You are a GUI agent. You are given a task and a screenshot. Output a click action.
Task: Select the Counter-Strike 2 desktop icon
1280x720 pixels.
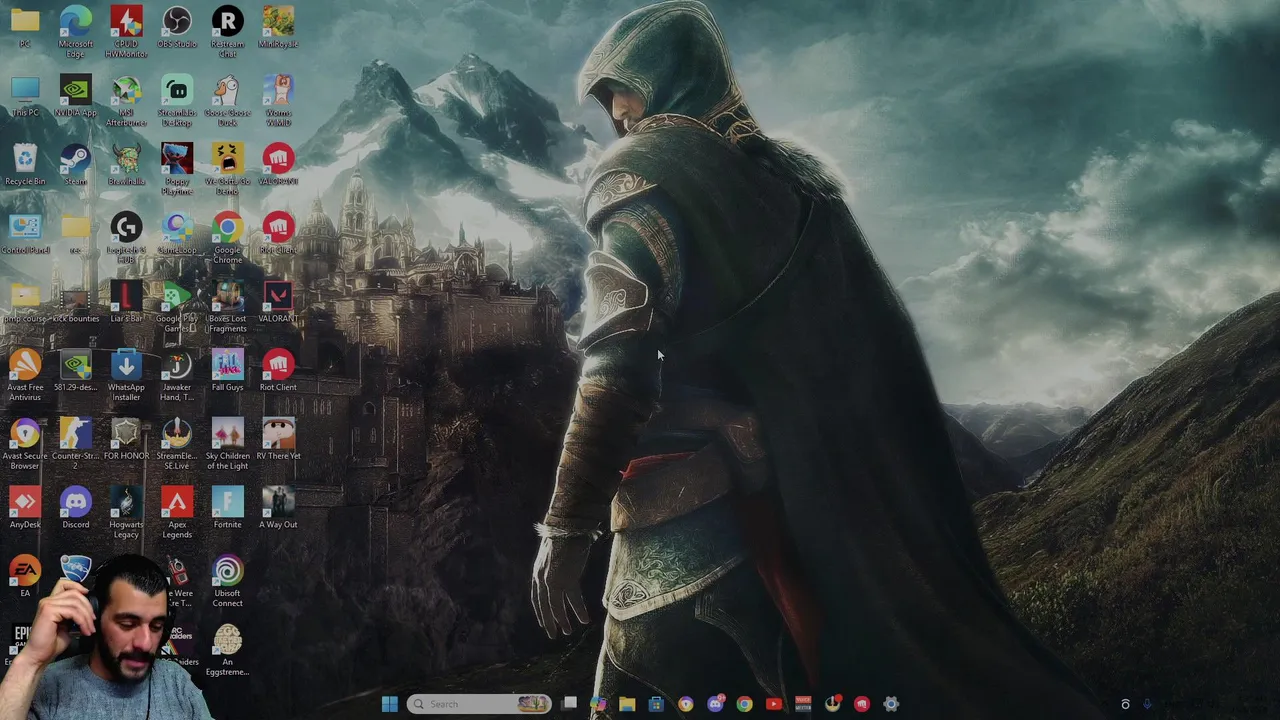(76, 443)
